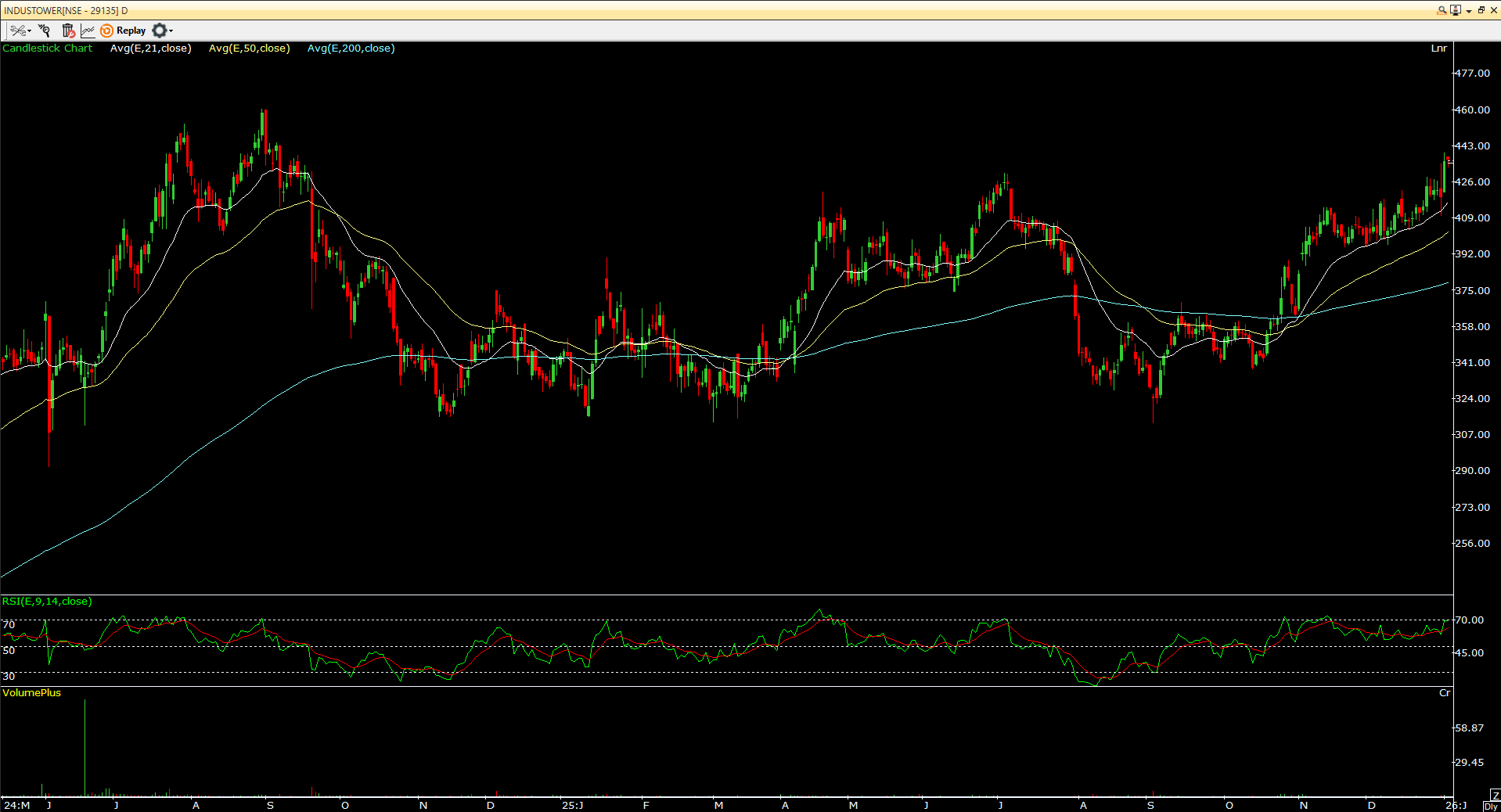Click the monitor screenshot icon on title bar
The height and width of the screenshot is (812, 1501).
1456,10
